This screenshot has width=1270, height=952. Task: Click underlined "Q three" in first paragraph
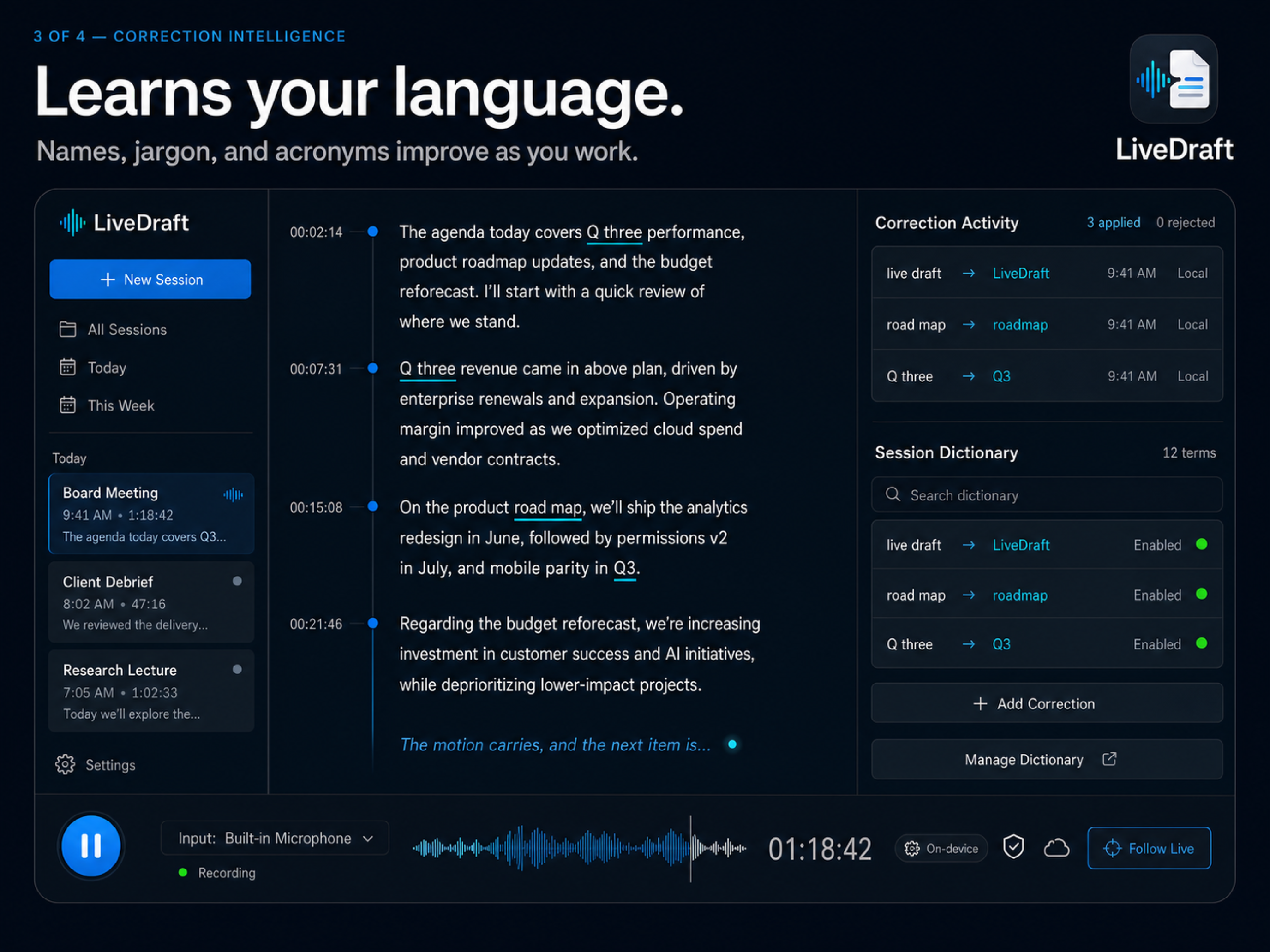614,232
